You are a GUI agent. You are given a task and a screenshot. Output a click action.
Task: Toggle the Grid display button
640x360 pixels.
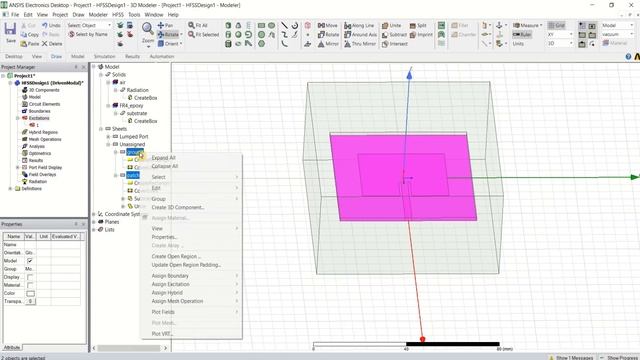pos(557,25)
